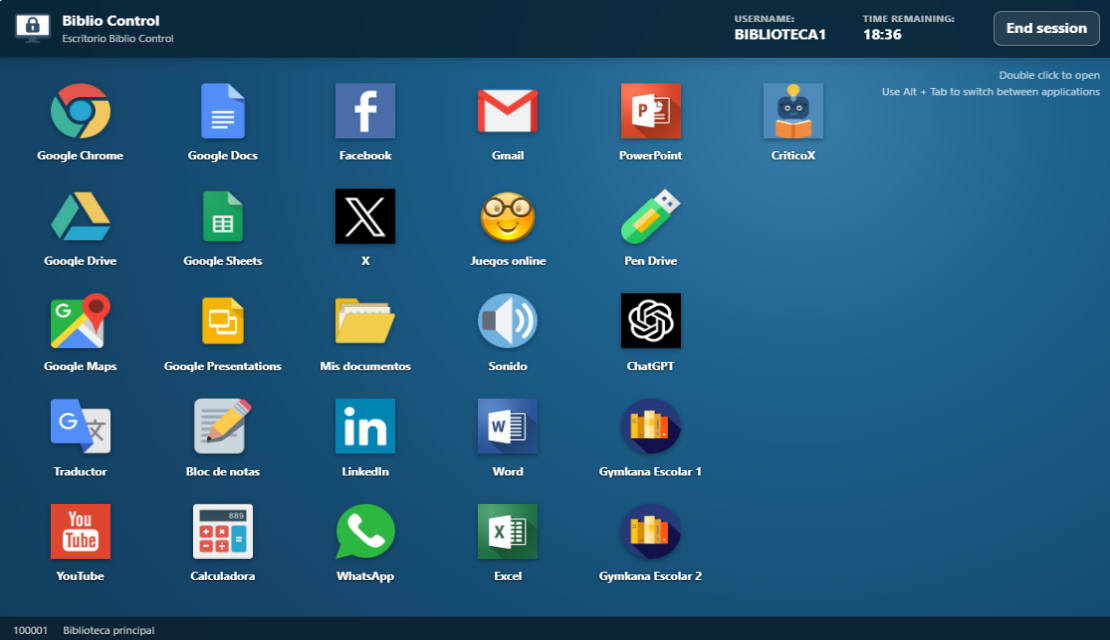Click the Alt + Tab switching hint
This screenshot has height=640, width=1110.
[990, 92]
